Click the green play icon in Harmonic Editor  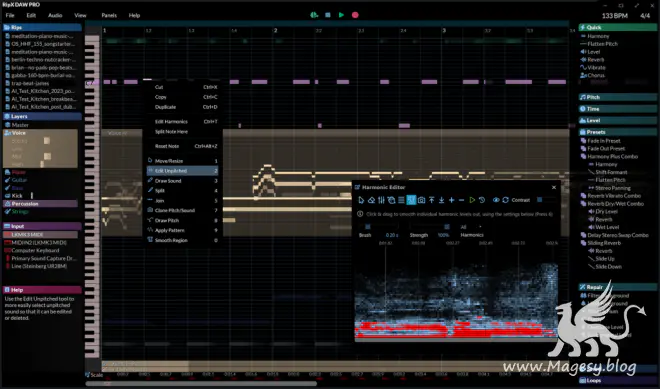tap(472, 200)
